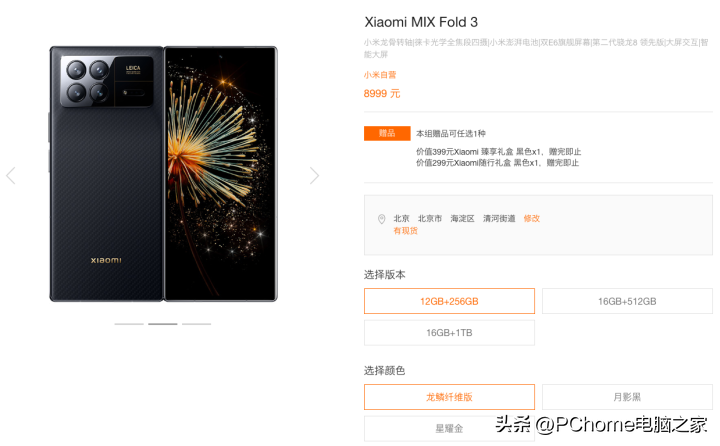
Task: Choose the 月影黑 color
Action: coord(627,397)
